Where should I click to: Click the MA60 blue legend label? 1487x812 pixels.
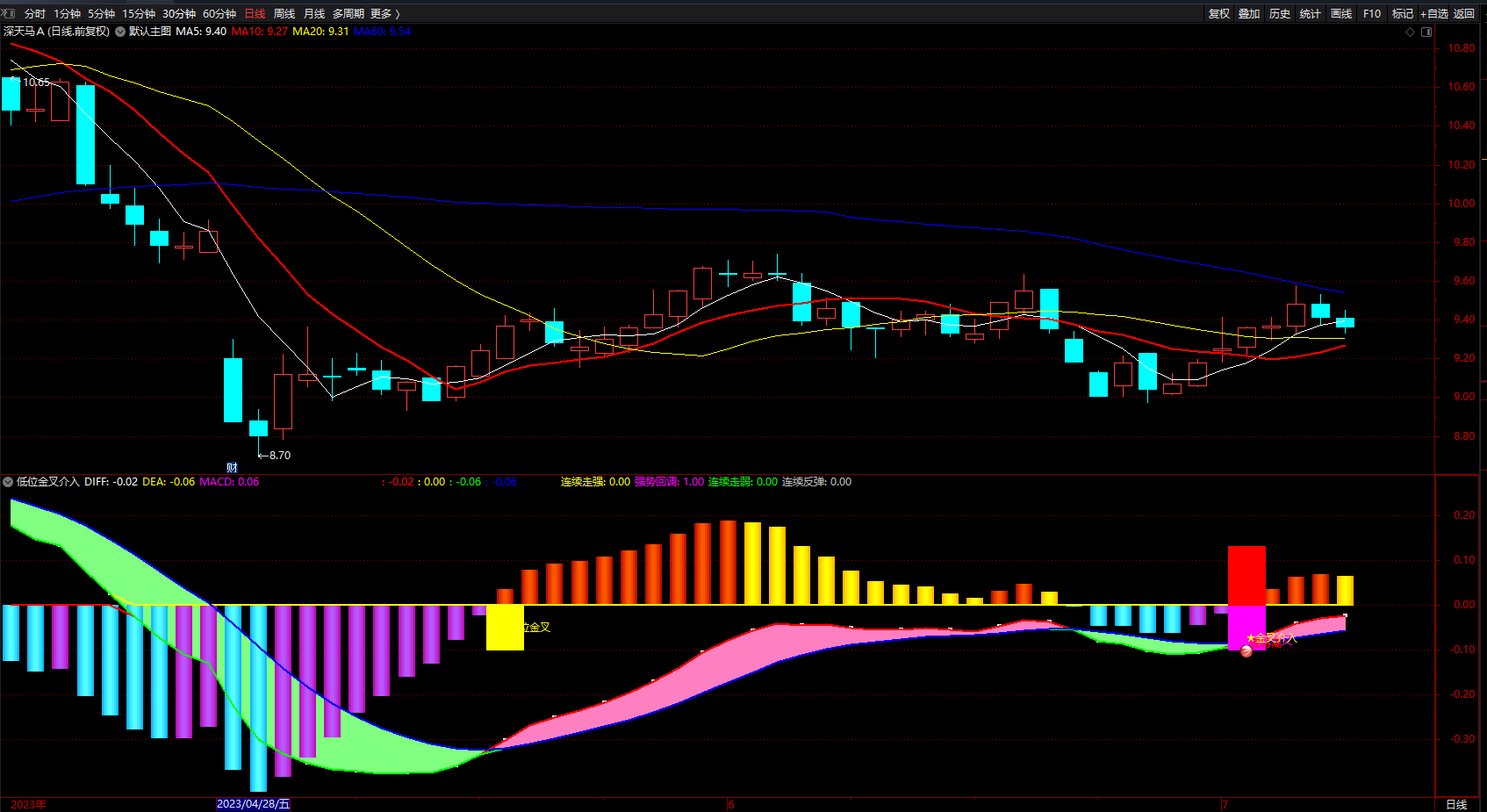382,32
